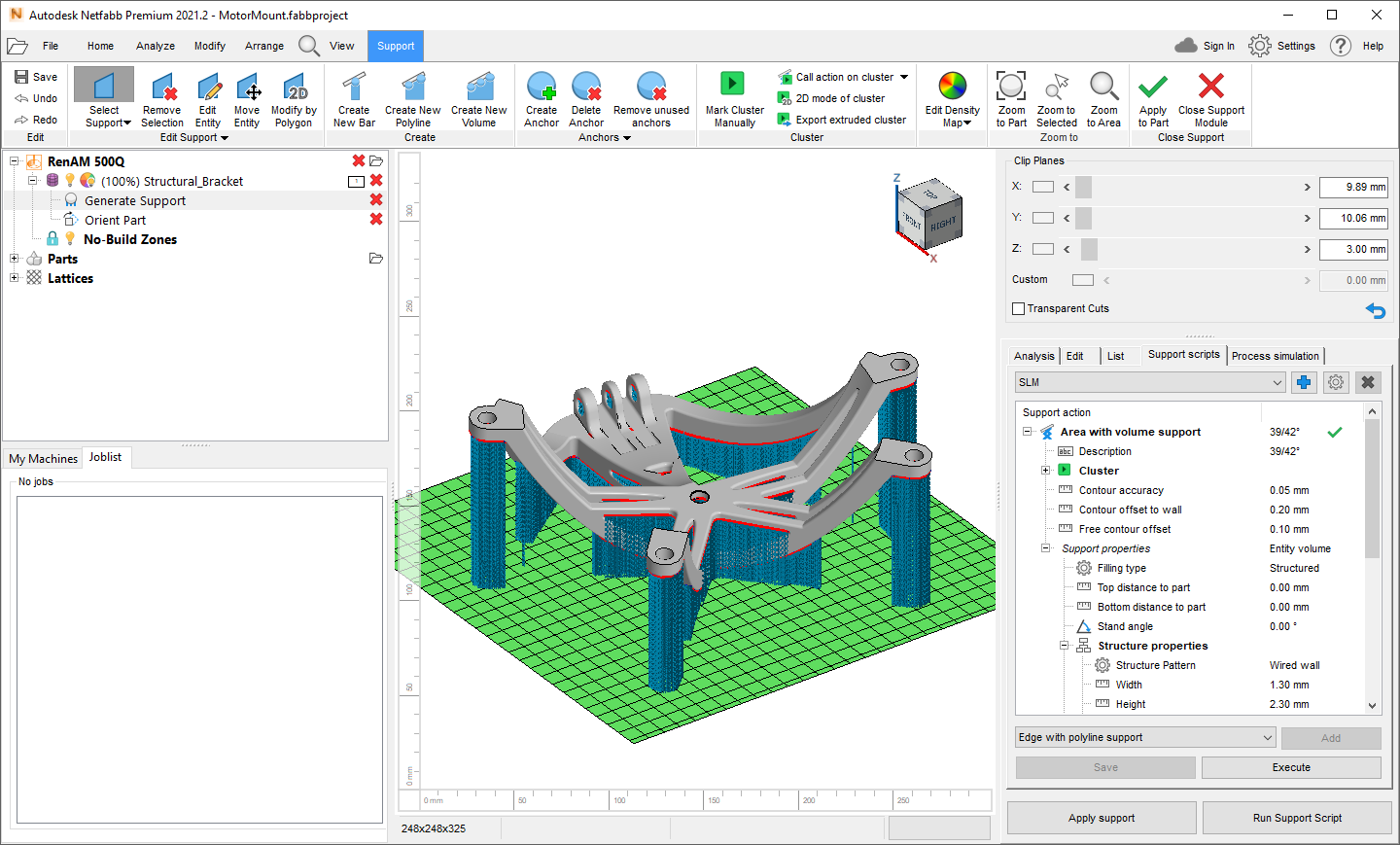Click Create New Polyline icon
Screen dimensions: 1400x845
(413, 87)
